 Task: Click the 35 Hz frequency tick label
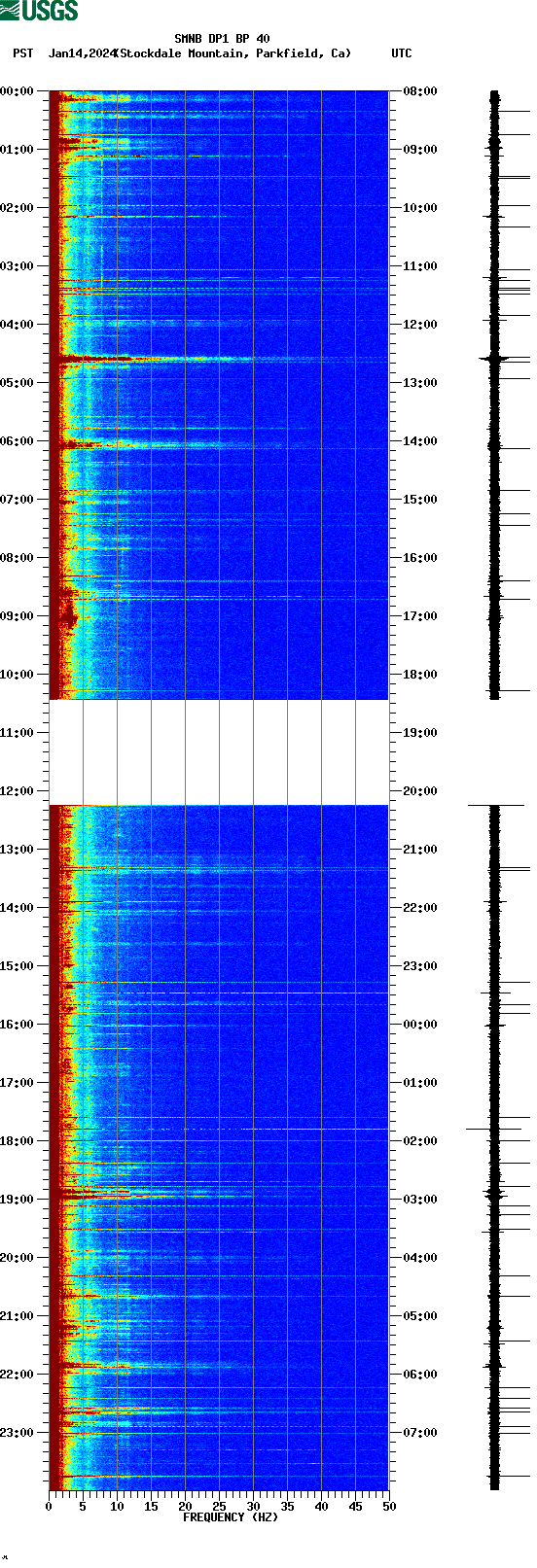coord(287,1507)
